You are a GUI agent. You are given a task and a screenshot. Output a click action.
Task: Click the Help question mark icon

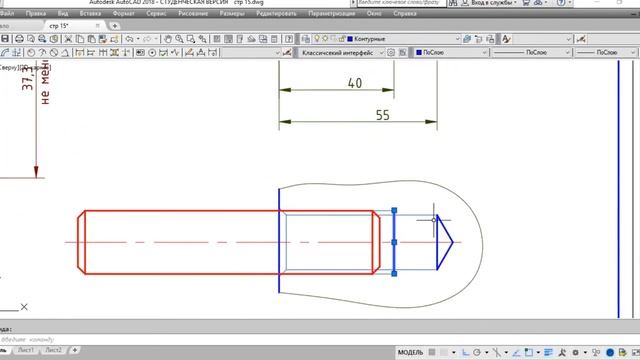point(289,39)
